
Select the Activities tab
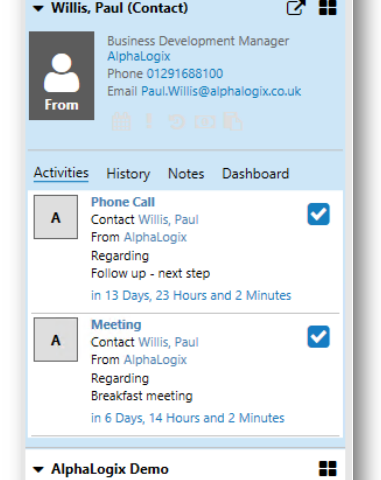coord(61,173)
